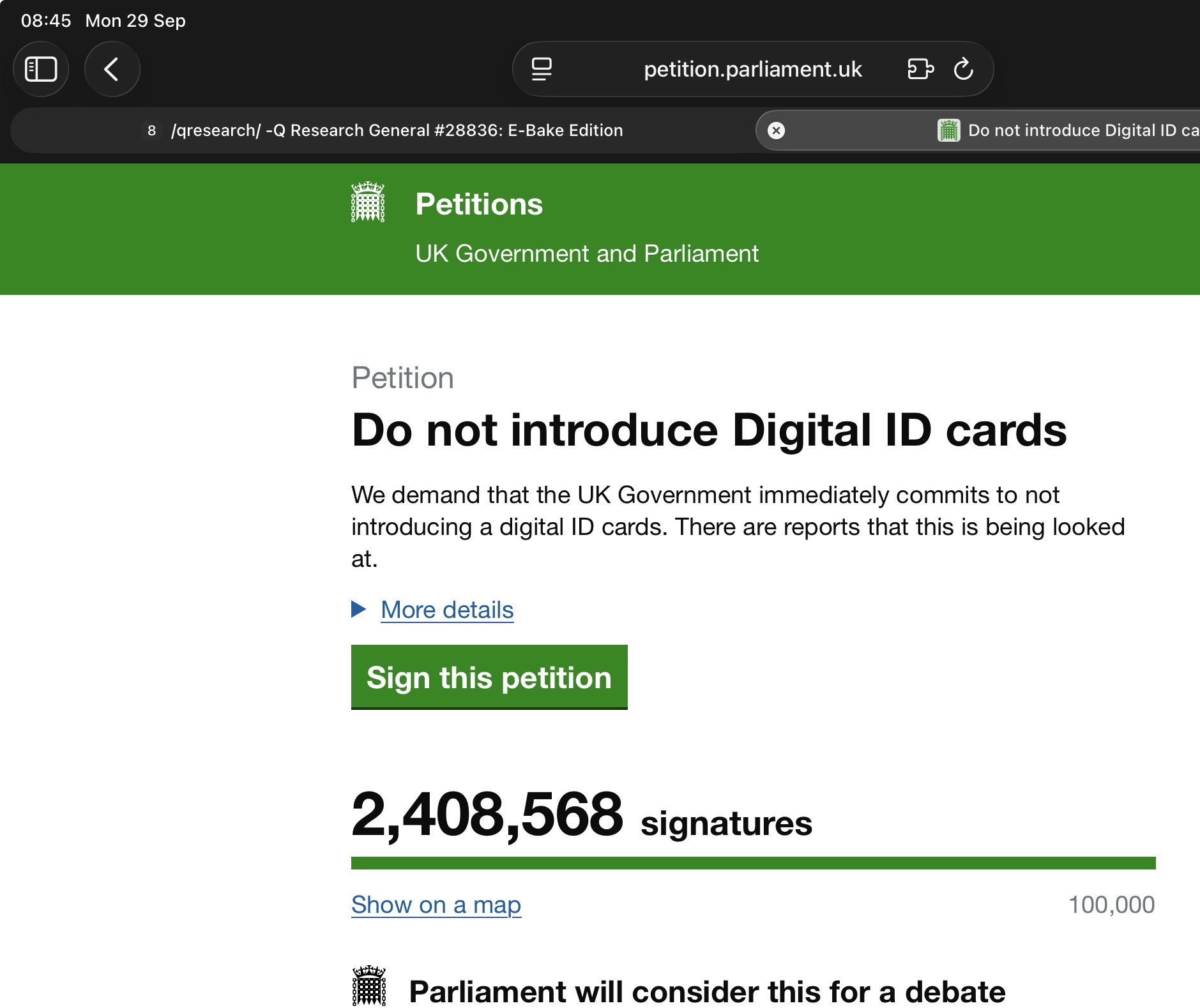Go back using the back arrow
The image size is (1200, 1008).
(112, 69)
